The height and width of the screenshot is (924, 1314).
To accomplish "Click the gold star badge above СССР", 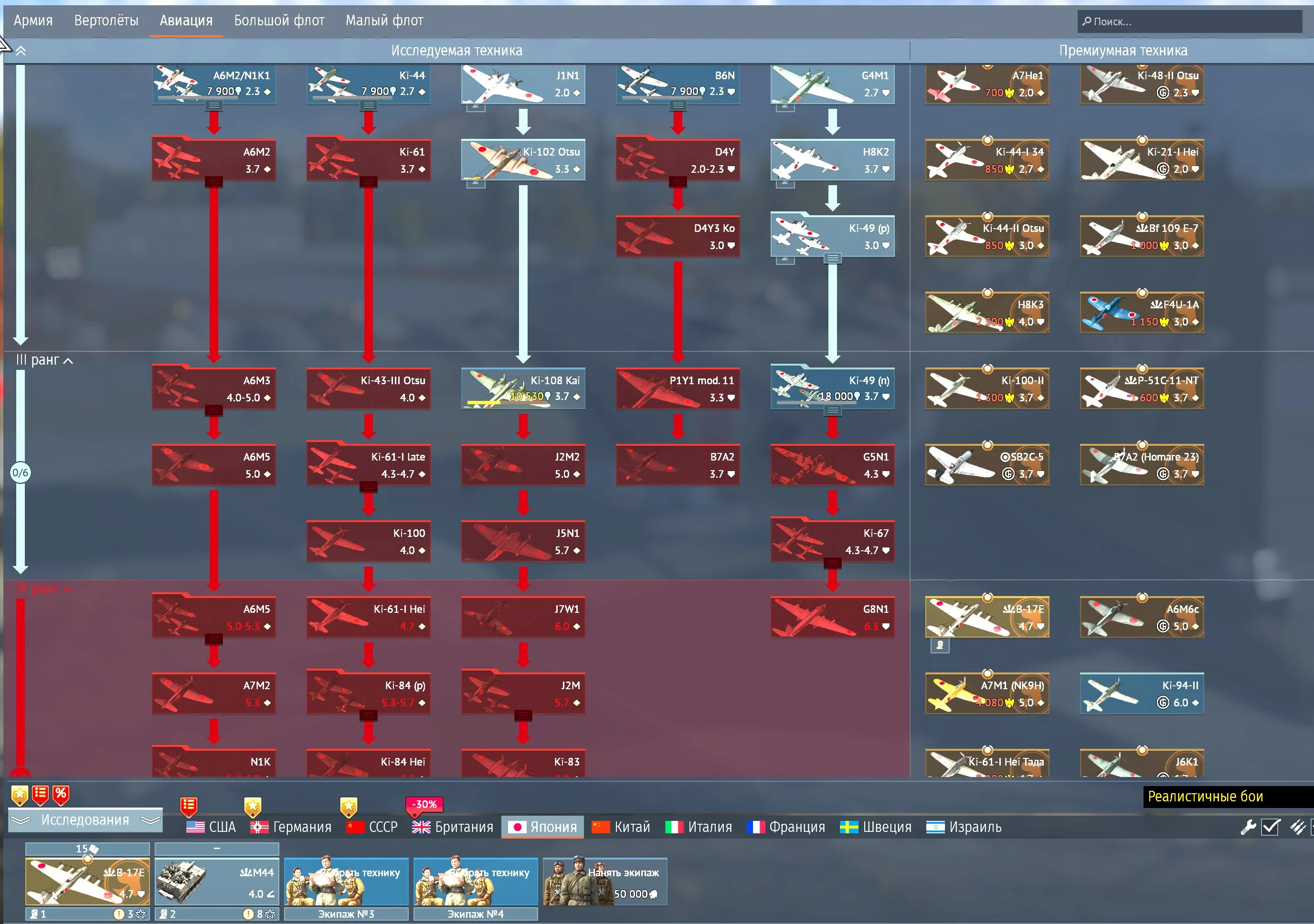I will pos(349,806).
